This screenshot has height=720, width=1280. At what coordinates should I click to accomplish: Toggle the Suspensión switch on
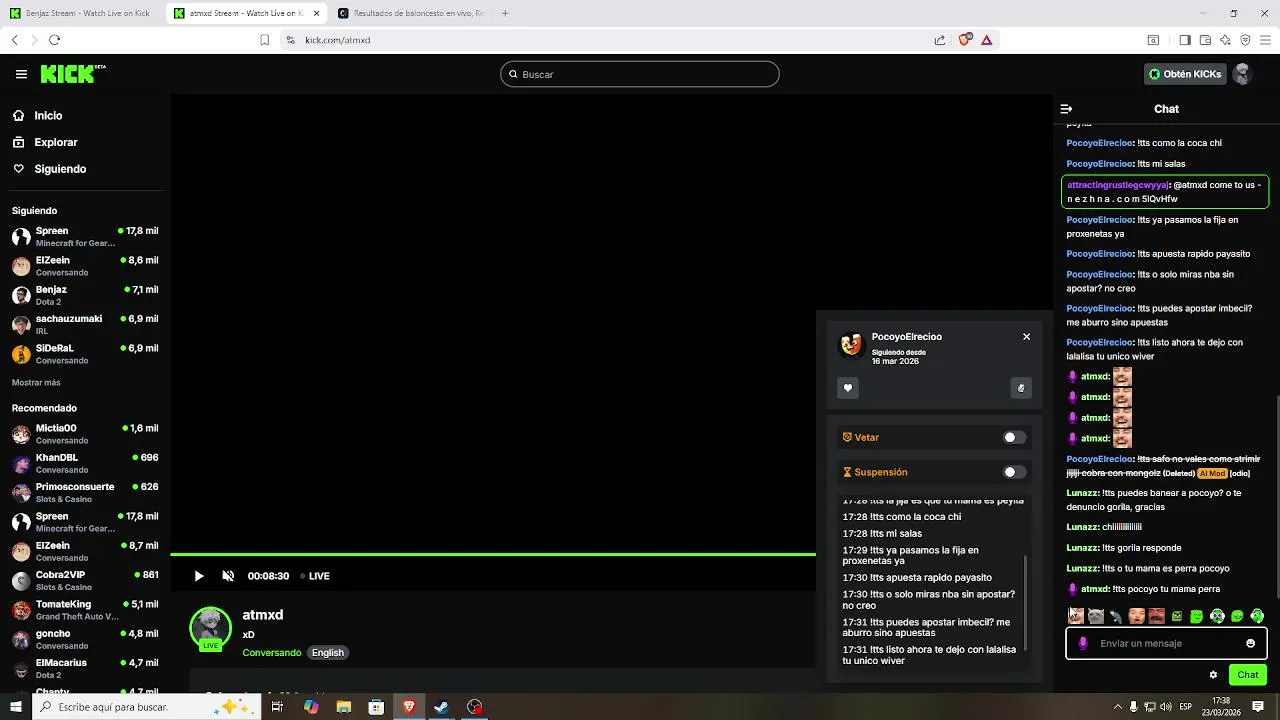[1014, 472]
